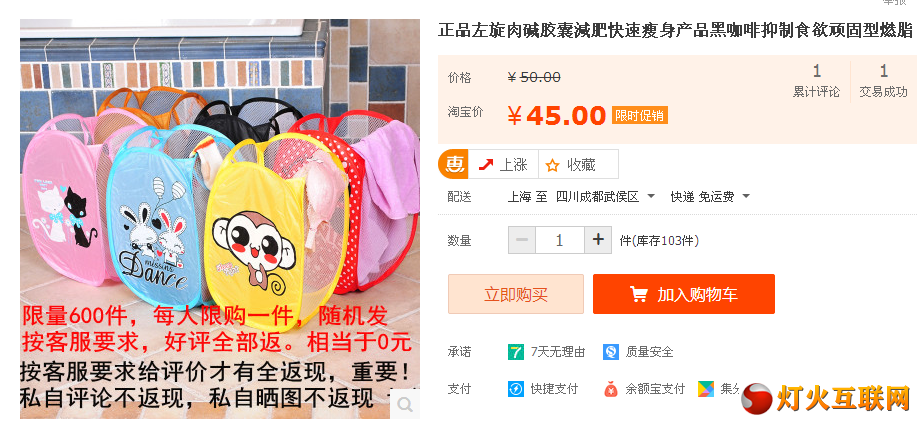Click the shopping cart icon in 加入购物车
Screen dimensions: 917x423
click(x=638, y=294)
